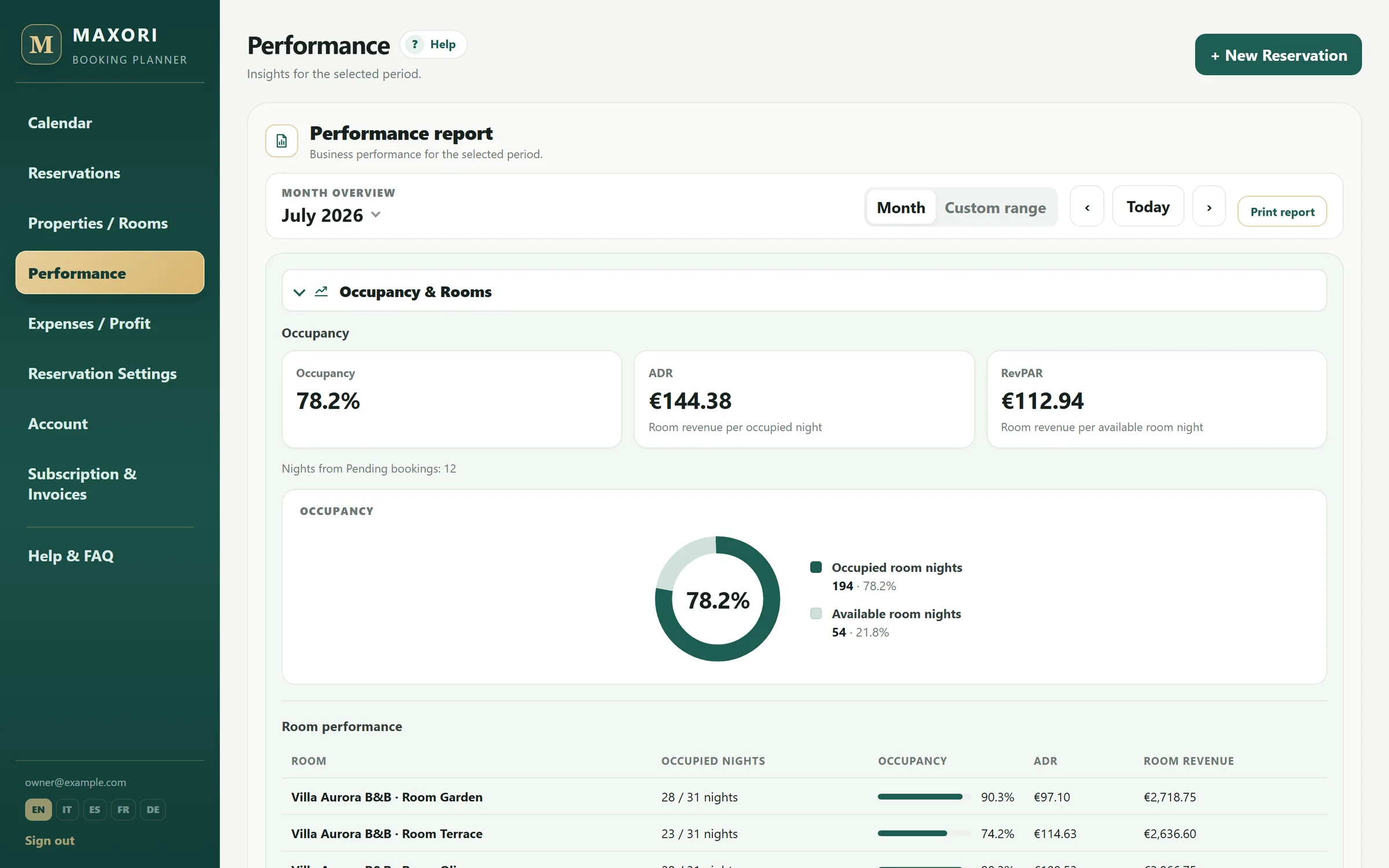The image size is (1389, 868).
Task: Click the Room Garden occupancy bar
Action: (x=924, y=797)
